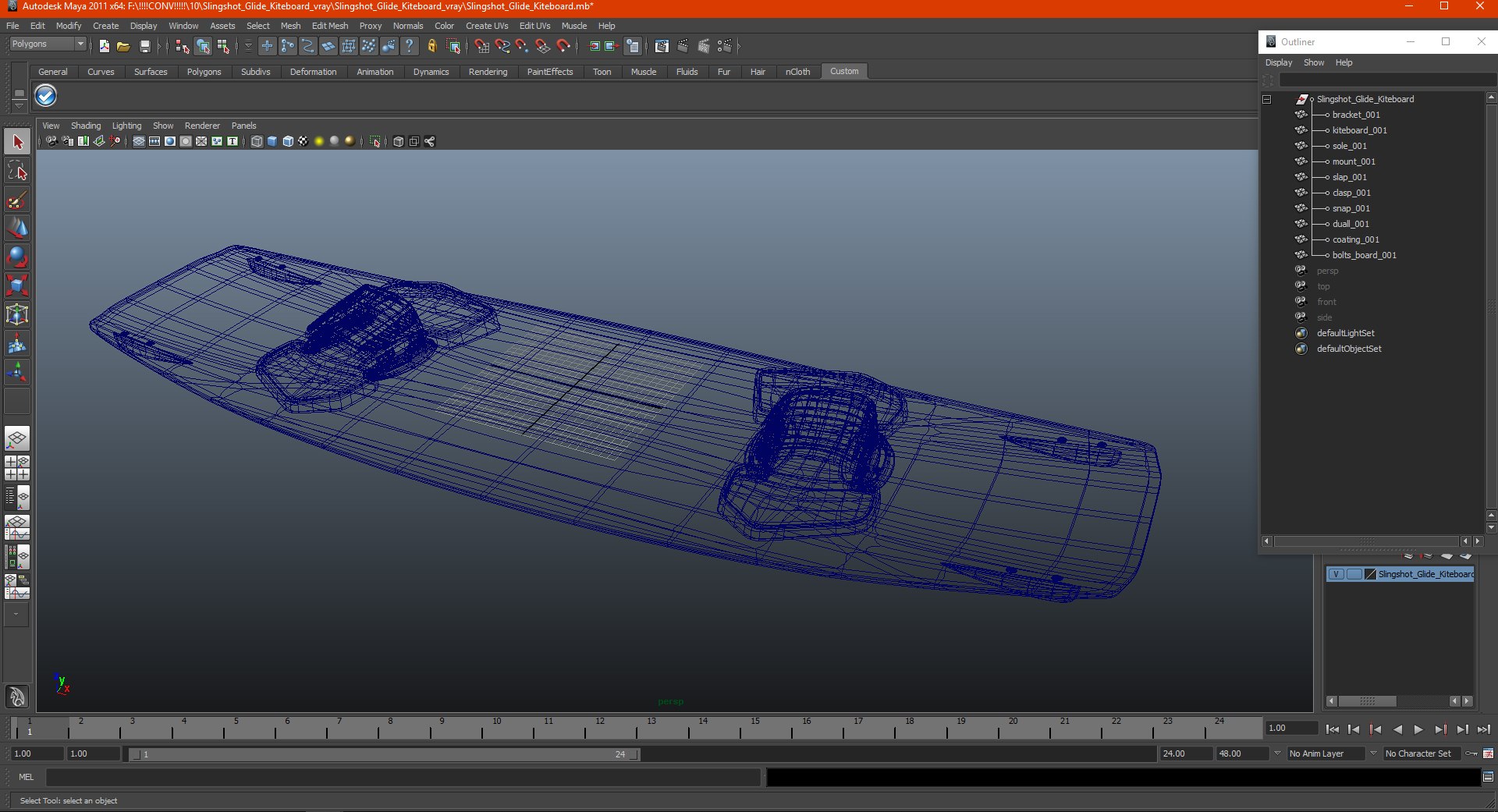Open the character set dropdown arrow
This screenshot has height=812, width=1498.
click(1374, 753)
